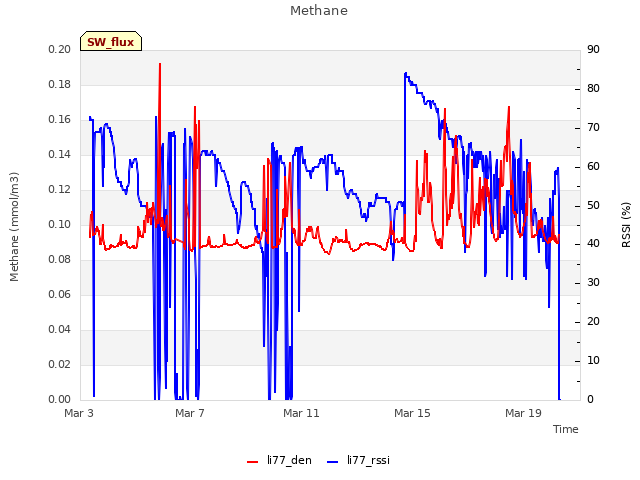Click the red li77_den legend swatch
This screenshot has height=480, width=640.
tap(253, 462)
